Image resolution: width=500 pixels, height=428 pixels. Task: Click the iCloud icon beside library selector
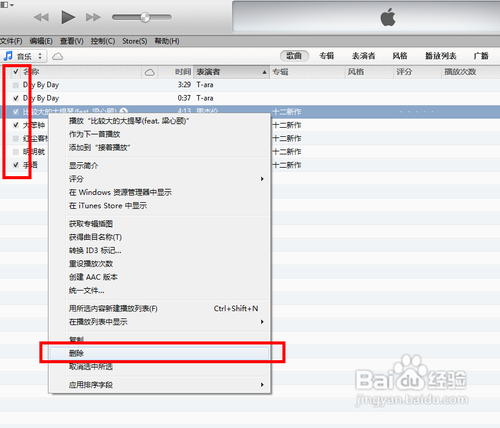point(58,56)
